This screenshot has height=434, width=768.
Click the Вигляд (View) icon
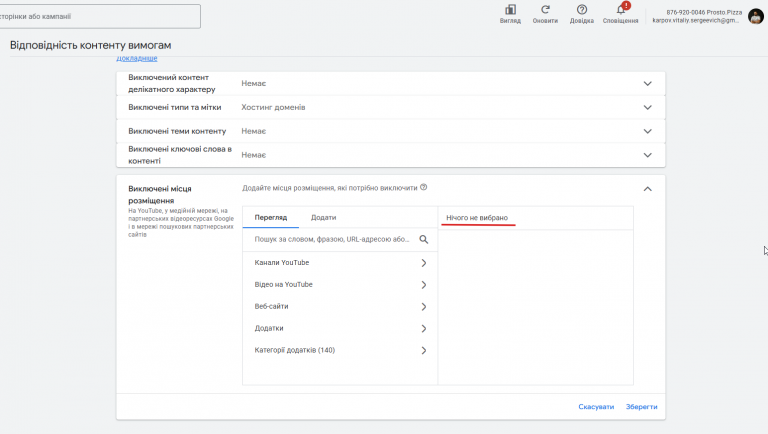510,10
